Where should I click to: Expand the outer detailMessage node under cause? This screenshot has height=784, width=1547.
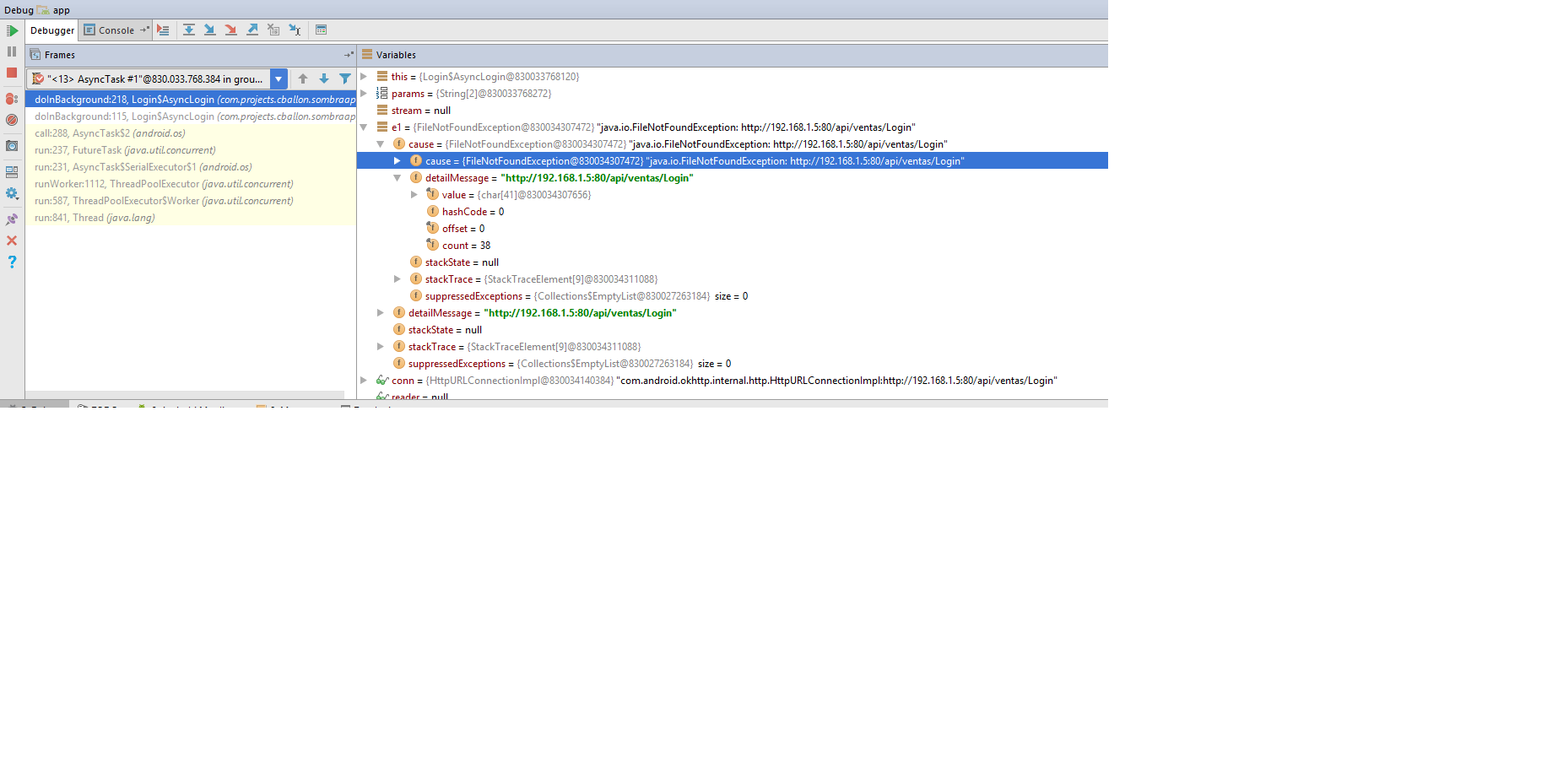tap(381, 312)
